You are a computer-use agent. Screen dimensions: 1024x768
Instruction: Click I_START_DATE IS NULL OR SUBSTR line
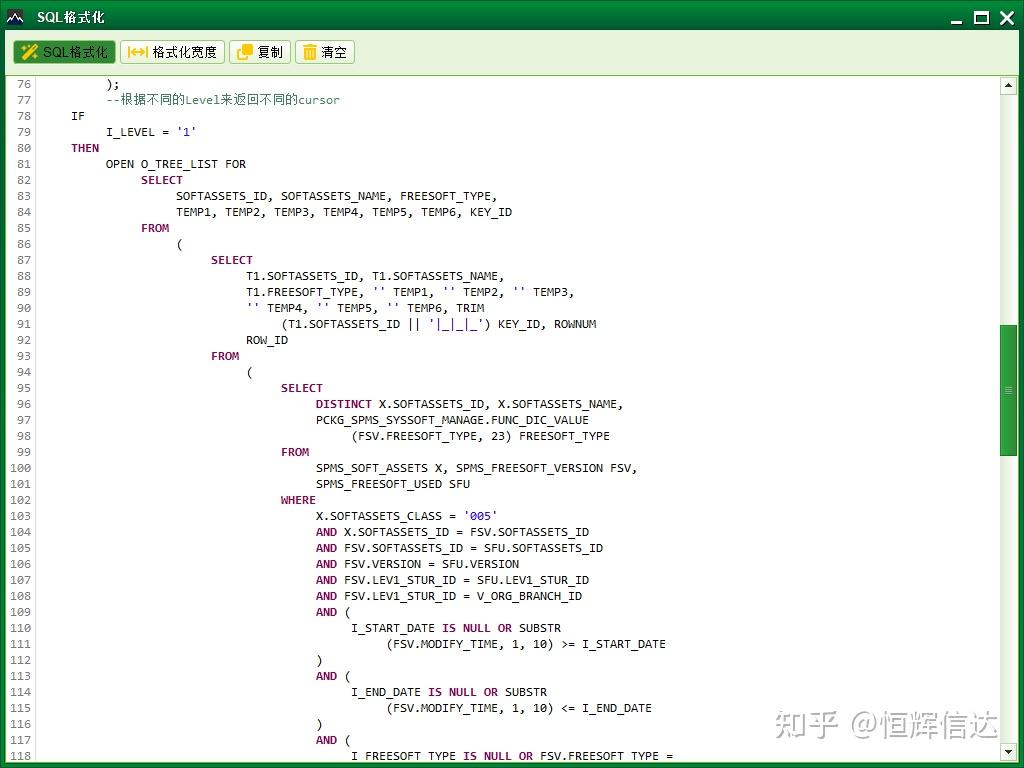[x=456, y=628]
